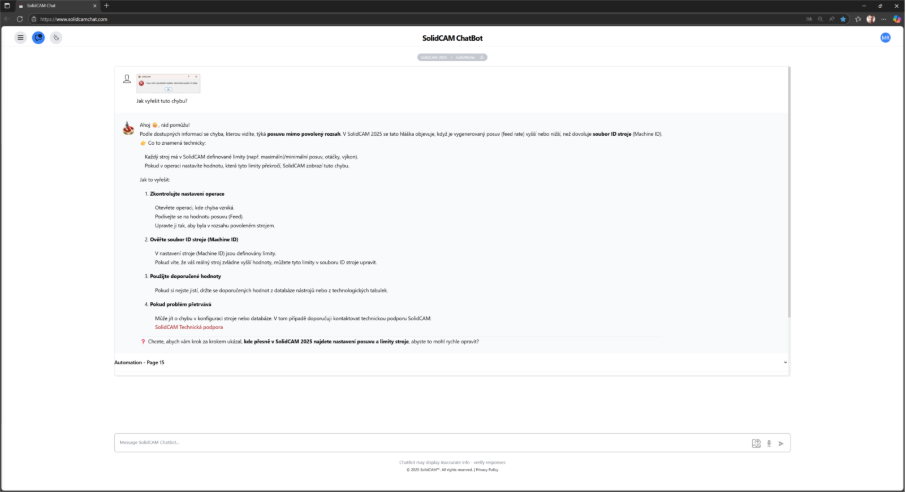Viewport: 906px width, 492px height.
Task: Click the grey pin icon in header
Action: point(56,38)
